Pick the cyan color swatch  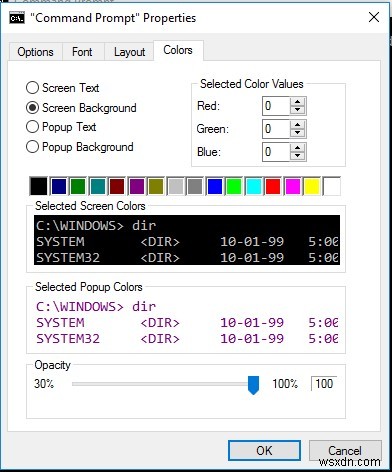click(254, 186)
